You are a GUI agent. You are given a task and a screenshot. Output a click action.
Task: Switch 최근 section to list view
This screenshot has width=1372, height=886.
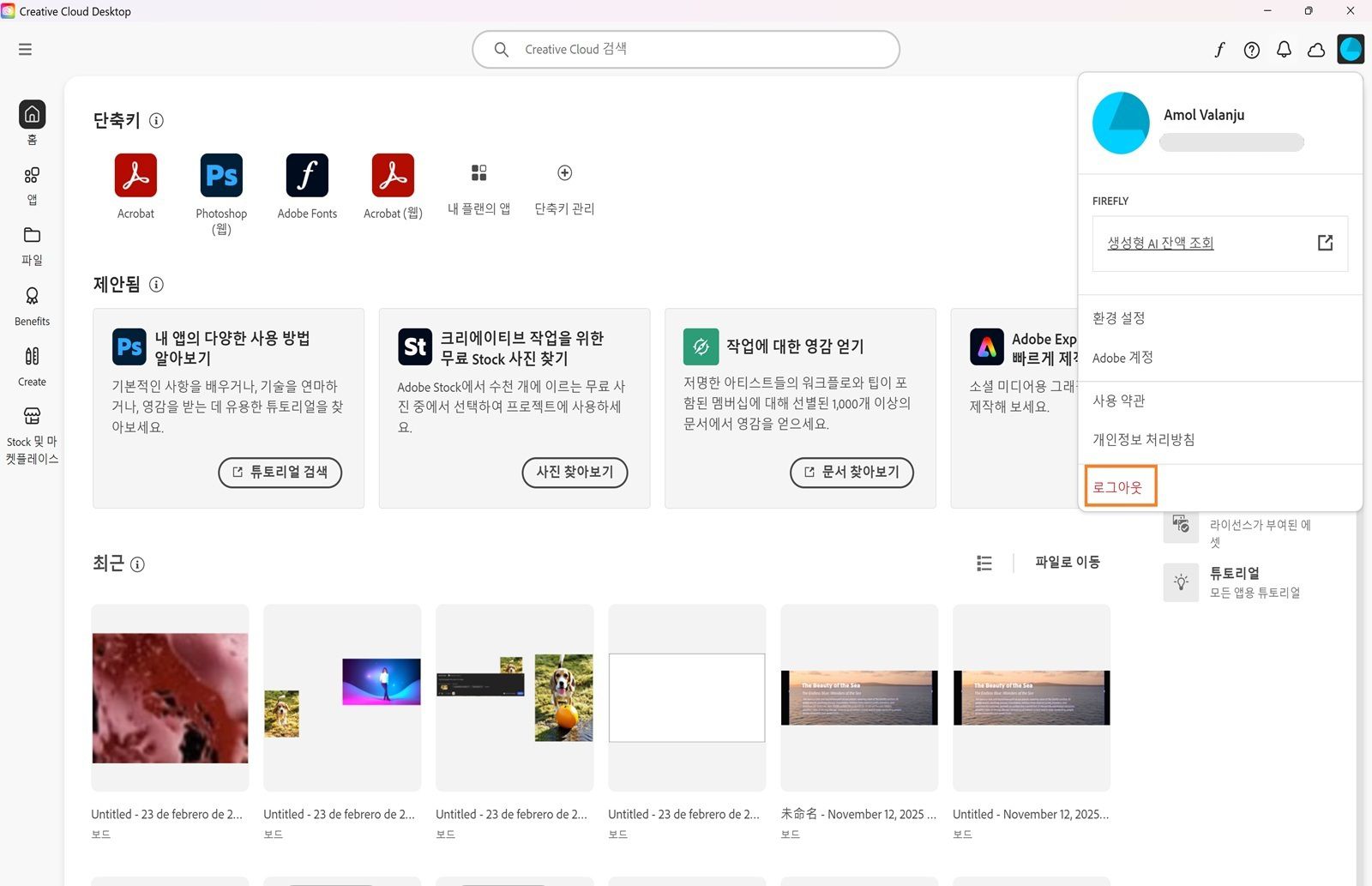[984, 563]
